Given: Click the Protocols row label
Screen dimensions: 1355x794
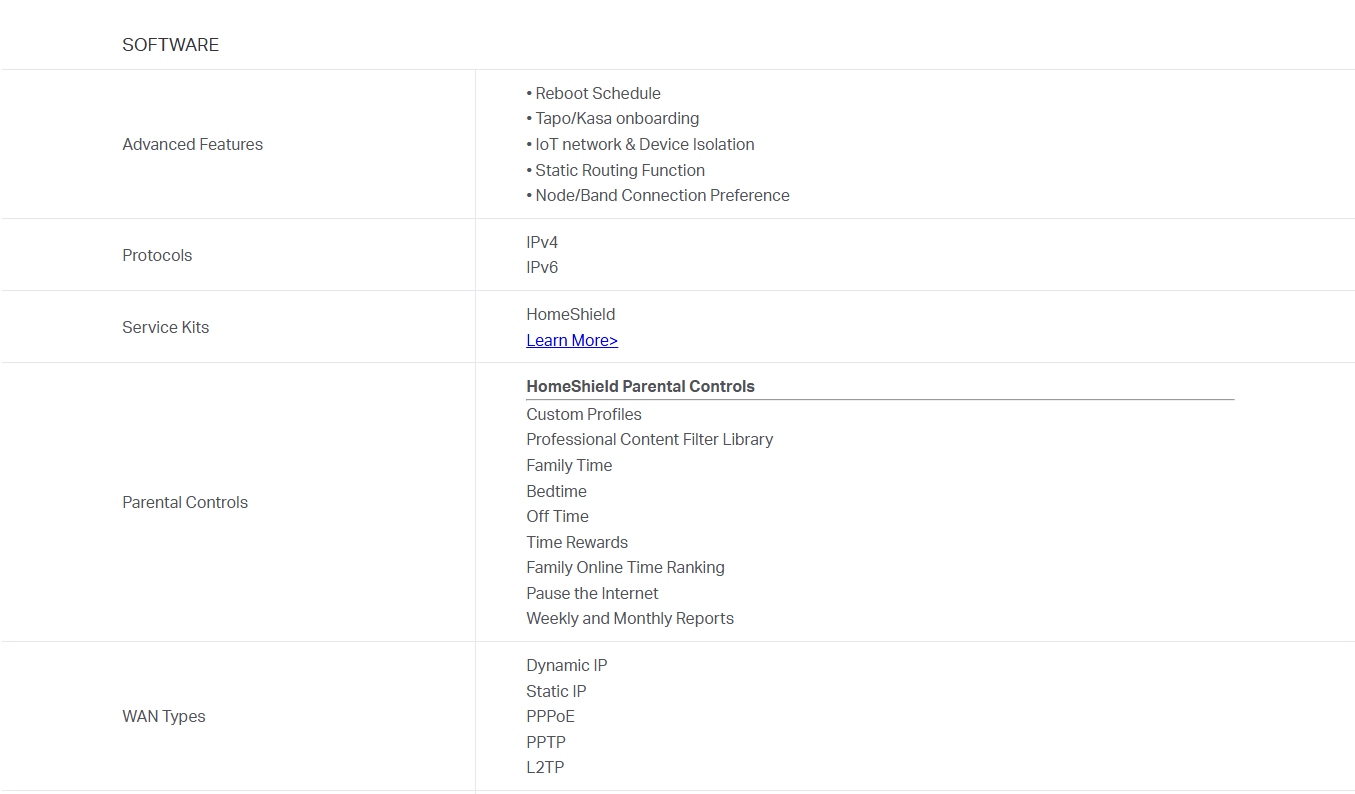Looking at the screenshot, I should point(157,255).
